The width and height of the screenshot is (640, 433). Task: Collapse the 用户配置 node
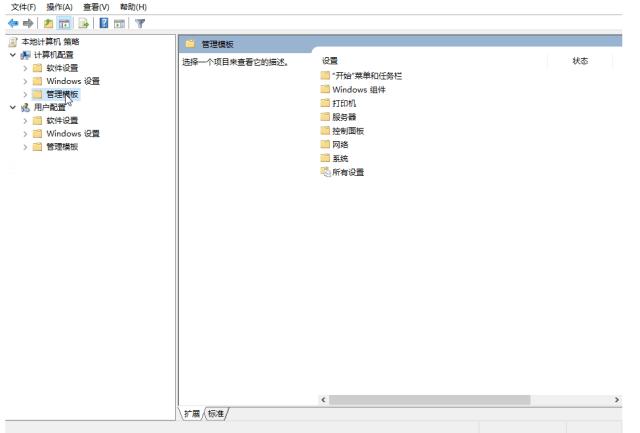tap(13, 107)
